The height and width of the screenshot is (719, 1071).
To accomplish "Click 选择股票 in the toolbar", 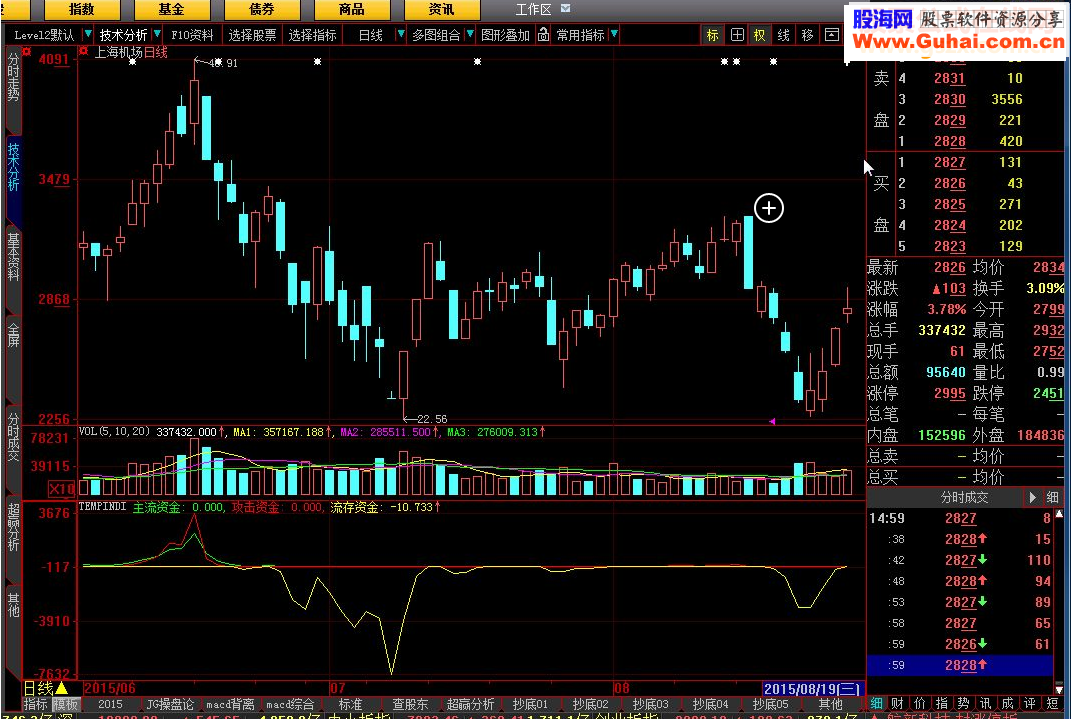I will click(252, 35).
